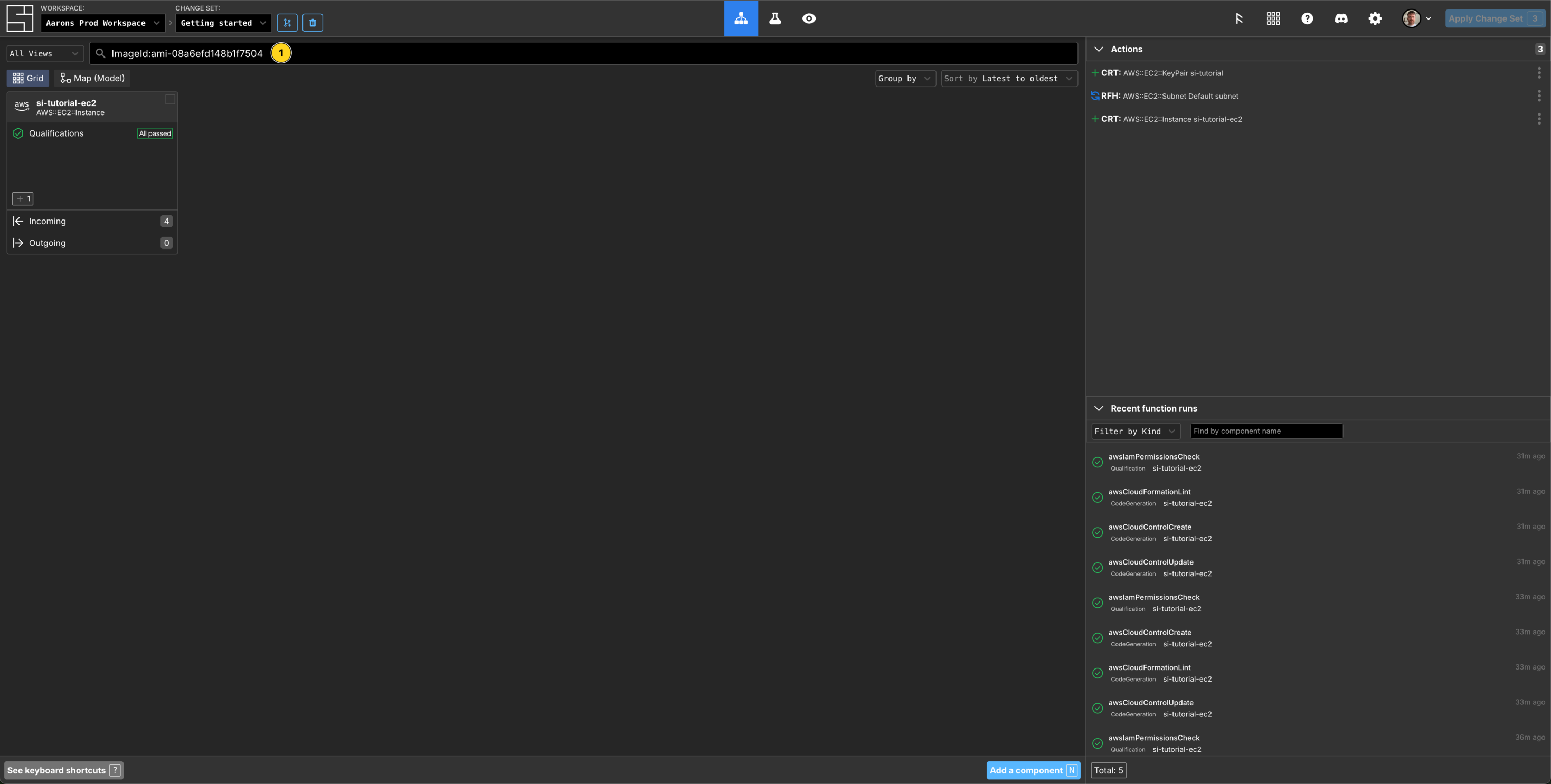Click the Qualifications row label

pyautogui.click(x=56, y=133)
